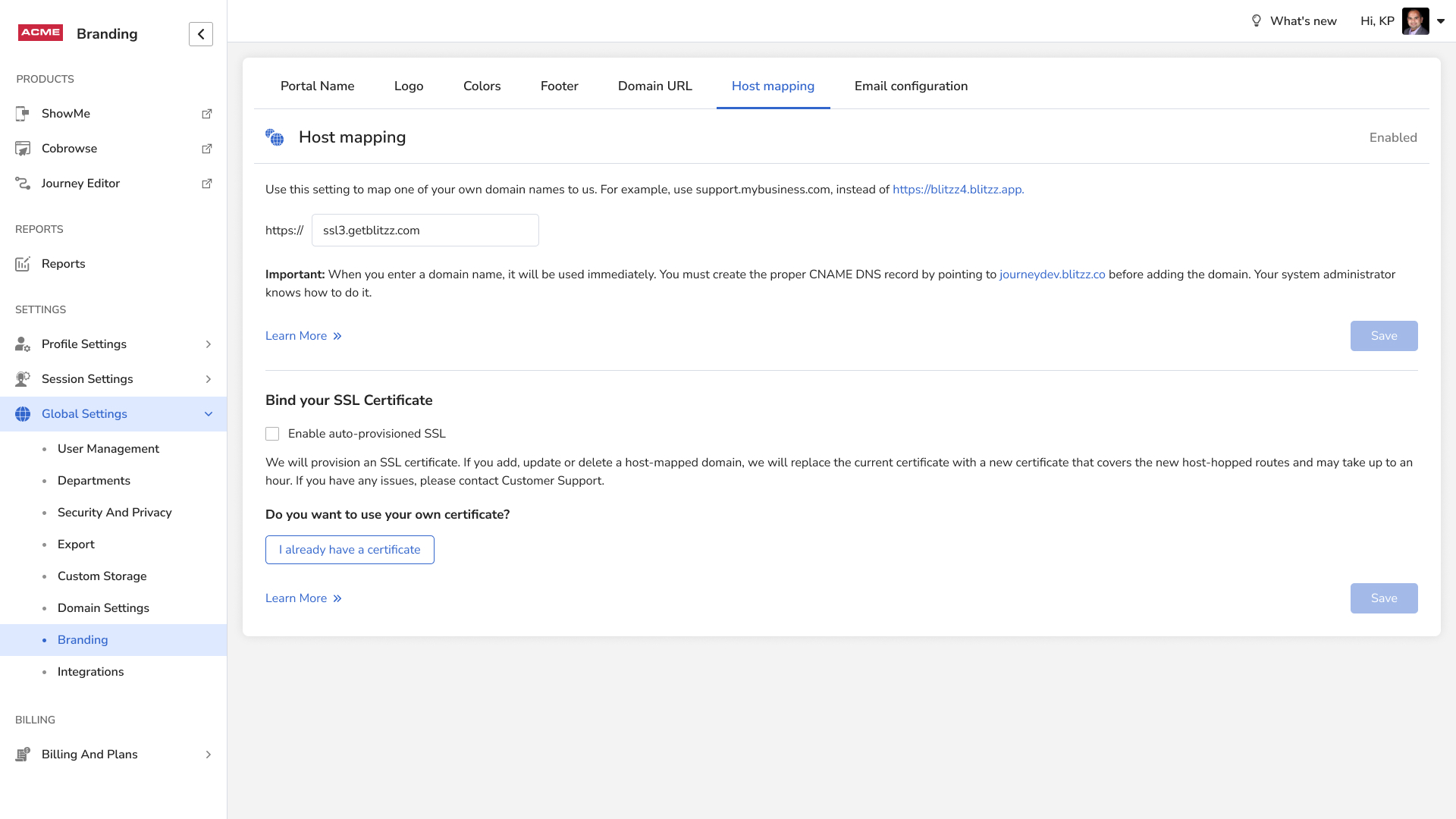The height and width of the screenshot is (819, 1456).
Task: Switch to the Domain URL tab
Action: click(654, 86)
